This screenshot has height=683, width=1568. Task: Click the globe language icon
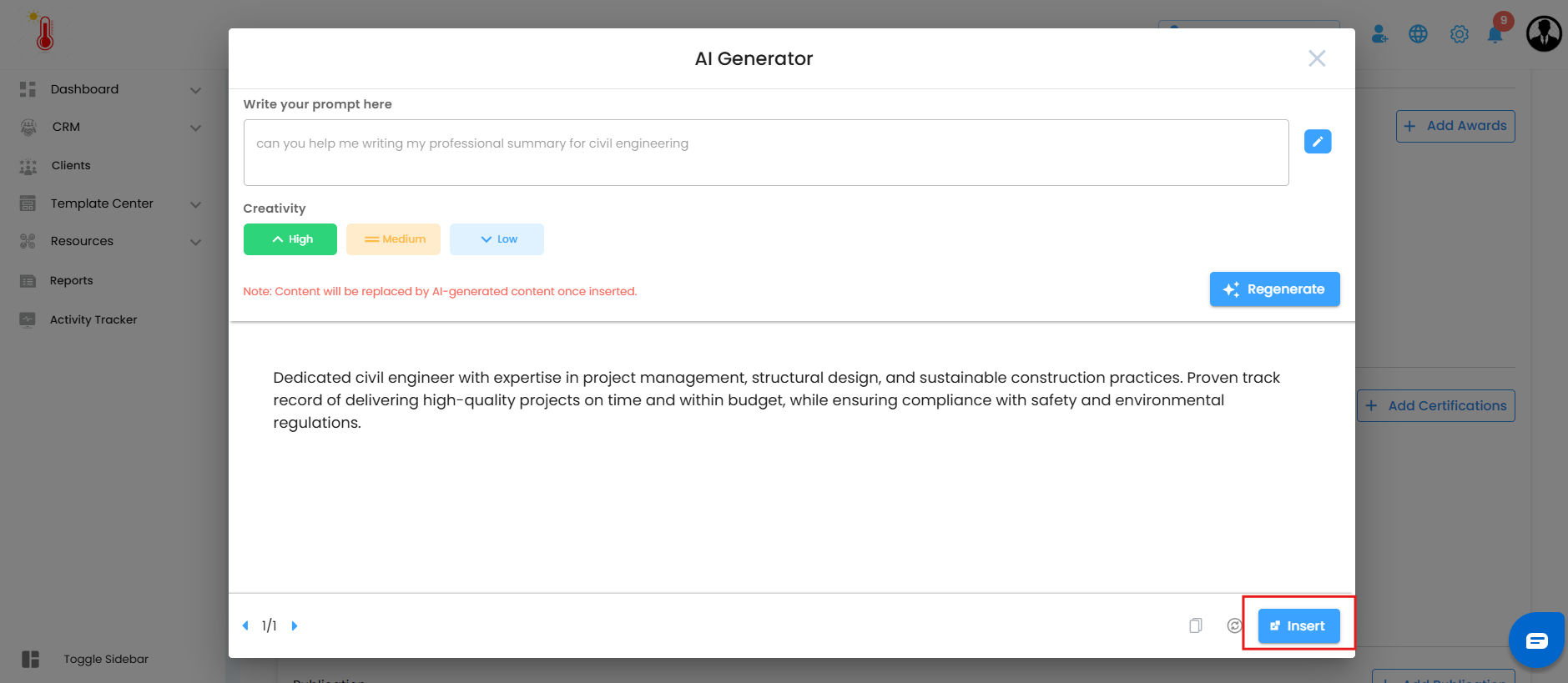[x=1418, y=34]
